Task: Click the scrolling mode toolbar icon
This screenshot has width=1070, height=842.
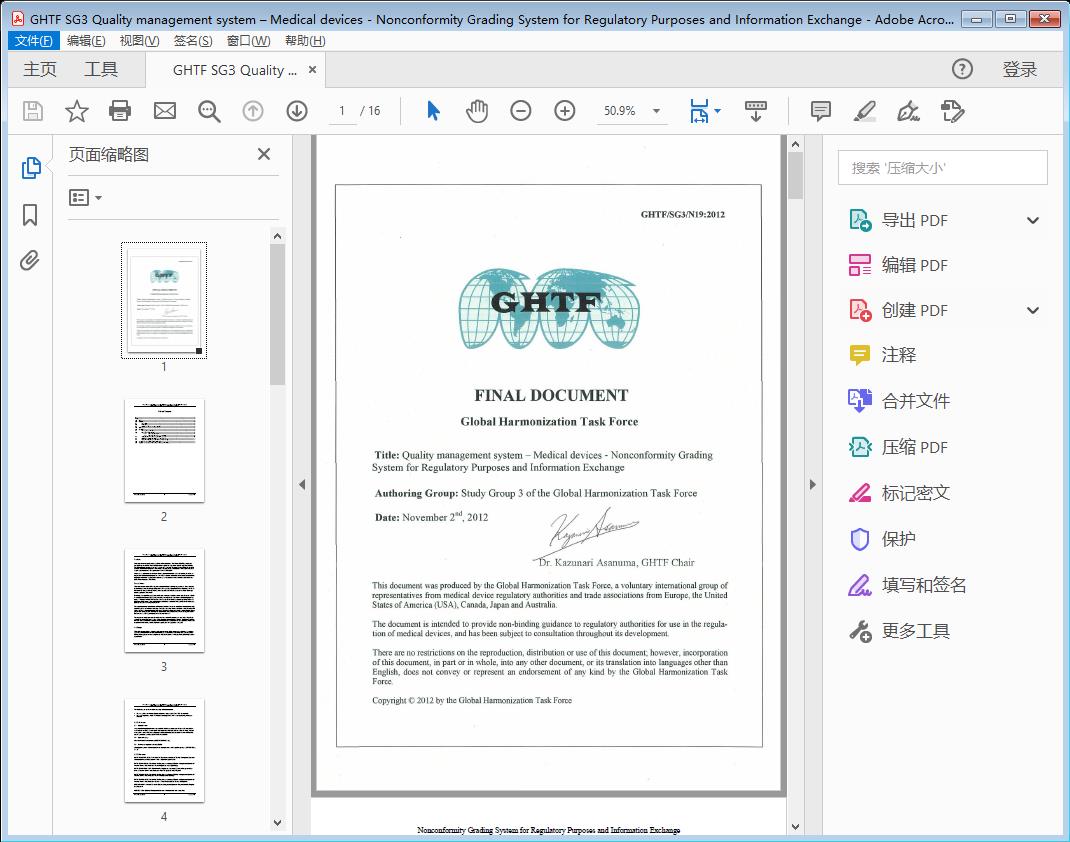Action: point(755,111)
